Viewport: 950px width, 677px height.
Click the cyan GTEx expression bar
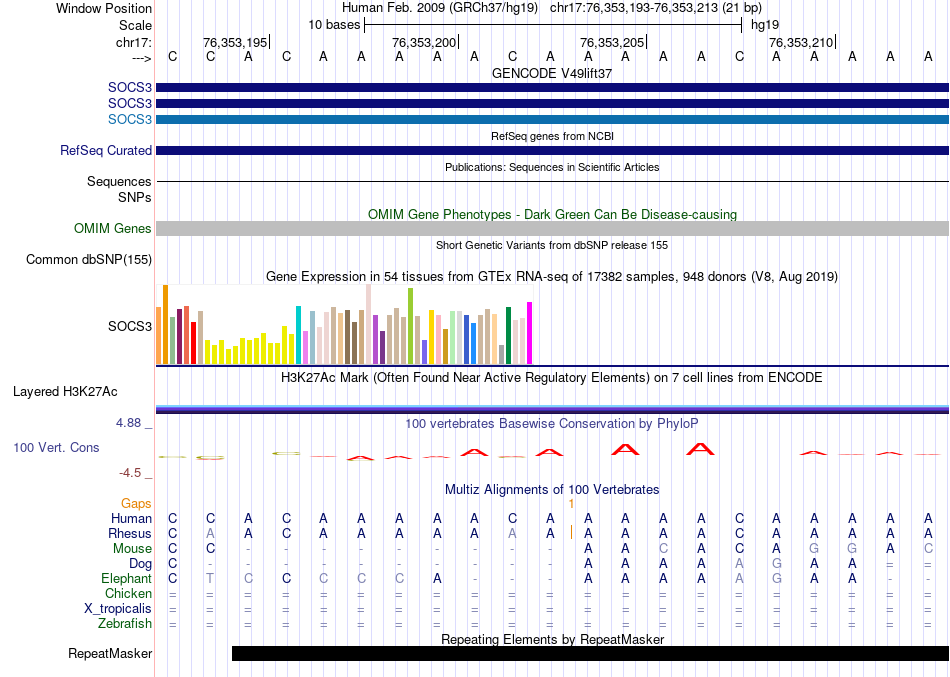[298, 335]
